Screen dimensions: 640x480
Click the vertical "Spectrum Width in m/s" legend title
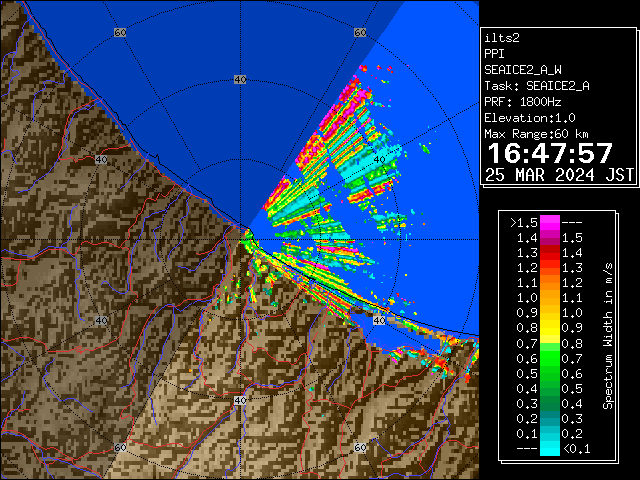608,336
